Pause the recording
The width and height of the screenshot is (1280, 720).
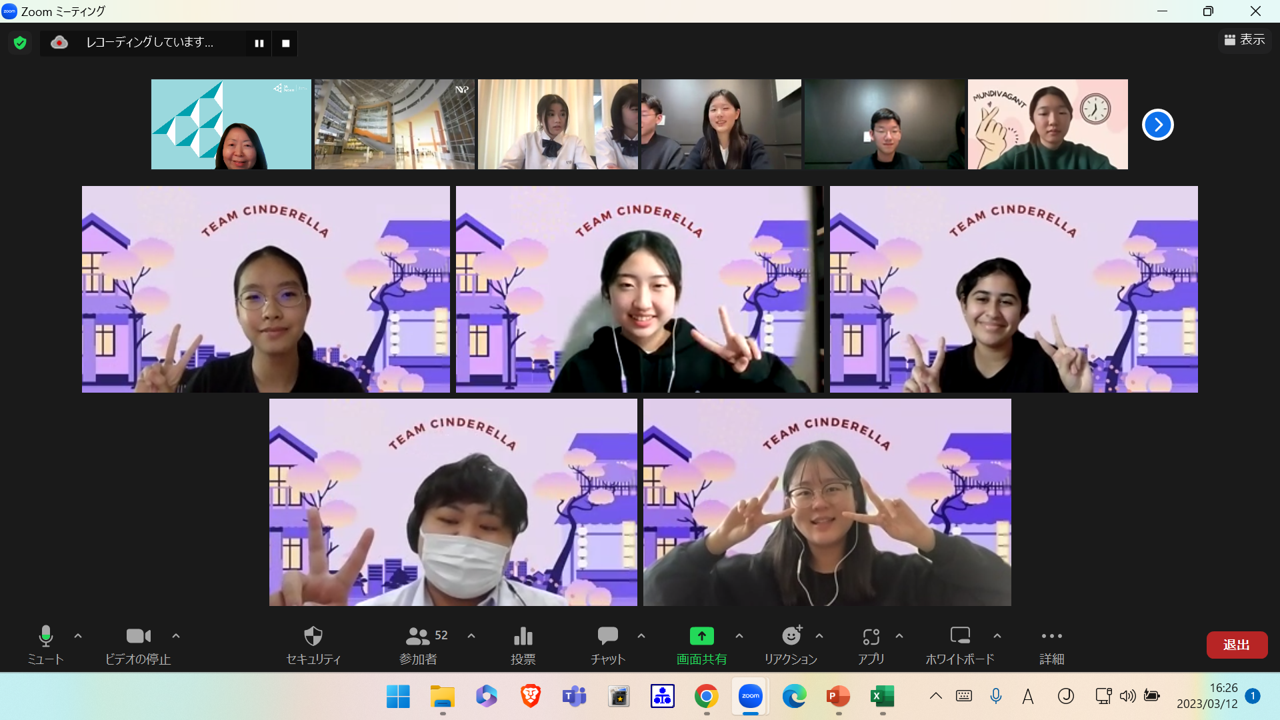tap(259, 43)
